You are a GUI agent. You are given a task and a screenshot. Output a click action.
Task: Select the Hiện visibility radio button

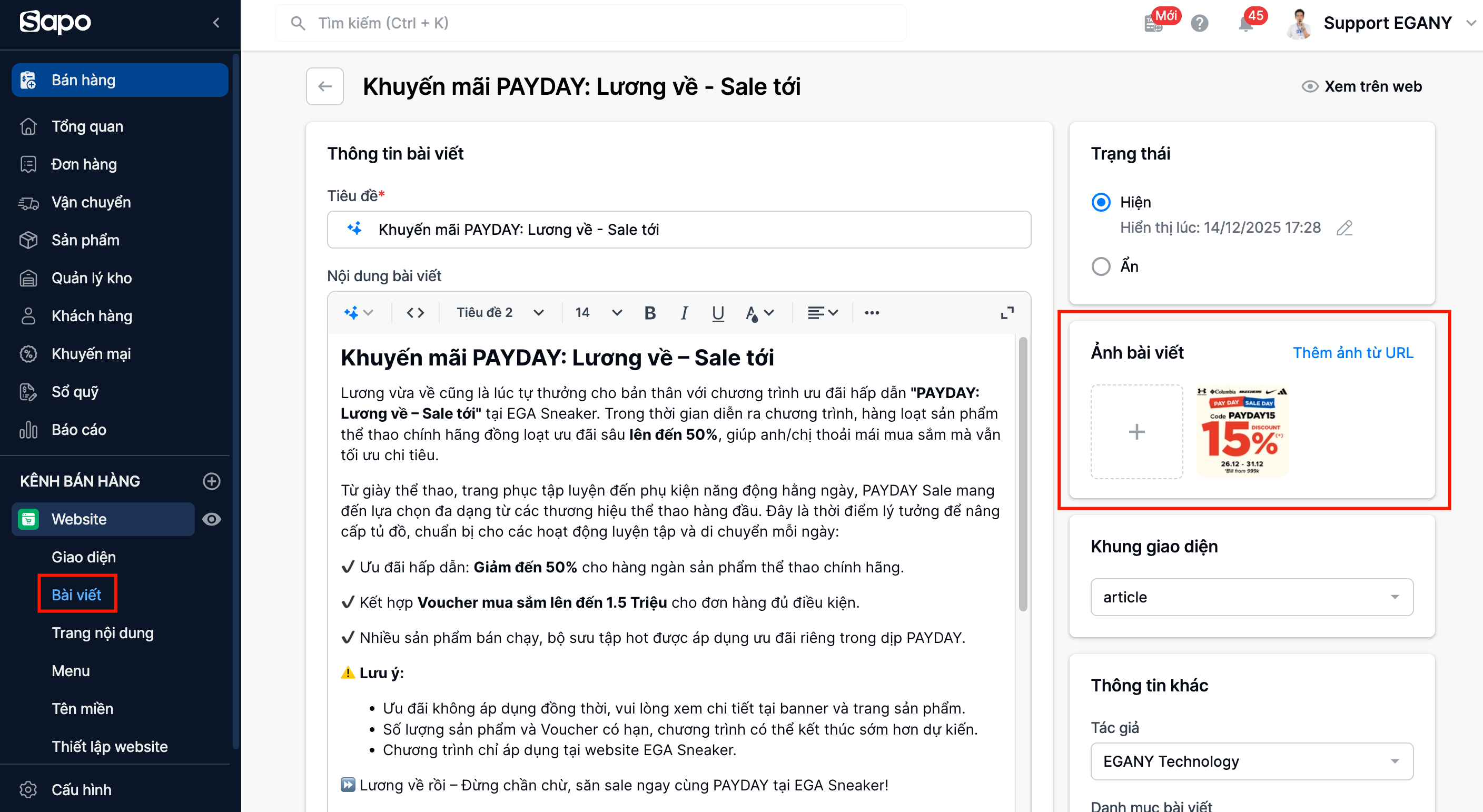1101,203
